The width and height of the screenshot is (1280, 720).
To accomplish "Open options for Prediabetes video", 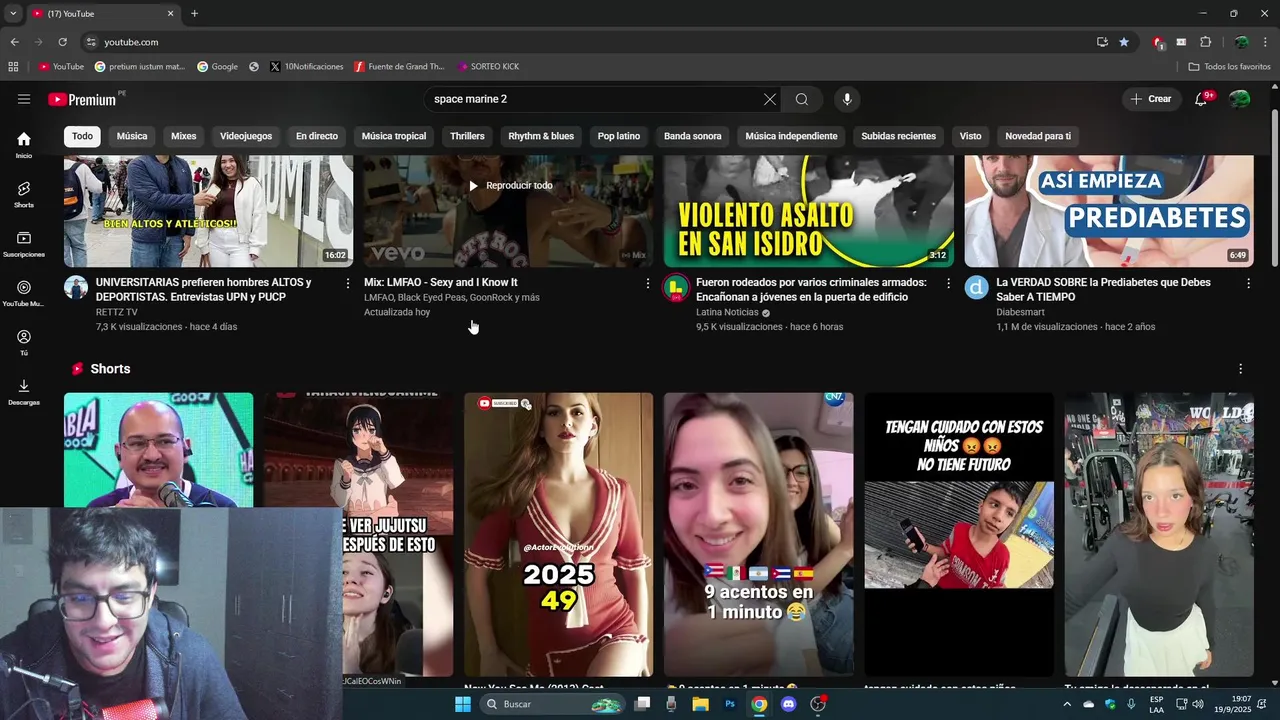I will [1248, 284].
